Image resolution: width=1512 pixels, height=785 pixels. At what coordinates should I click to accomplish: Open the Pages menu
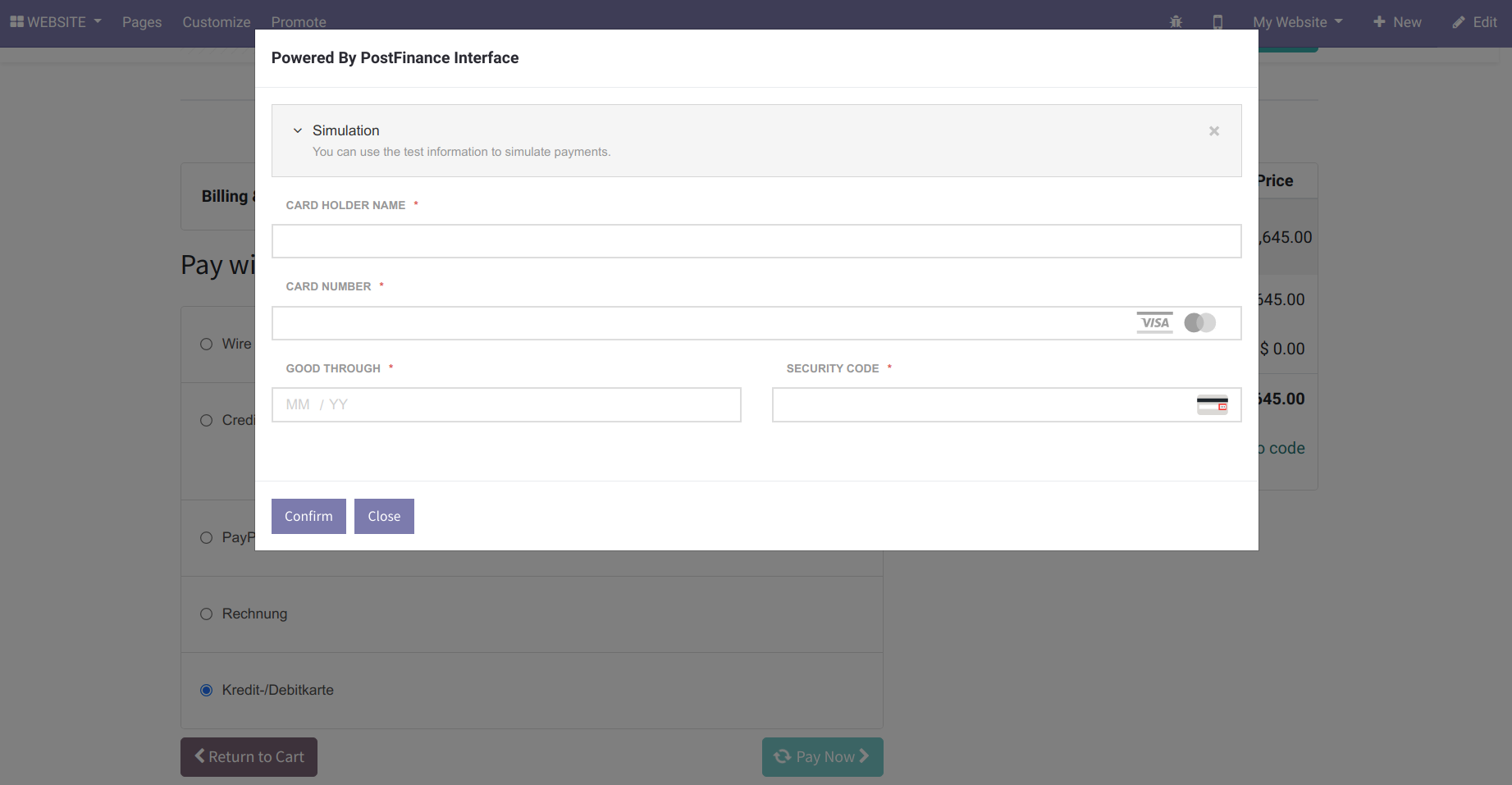tap(142, 22)
